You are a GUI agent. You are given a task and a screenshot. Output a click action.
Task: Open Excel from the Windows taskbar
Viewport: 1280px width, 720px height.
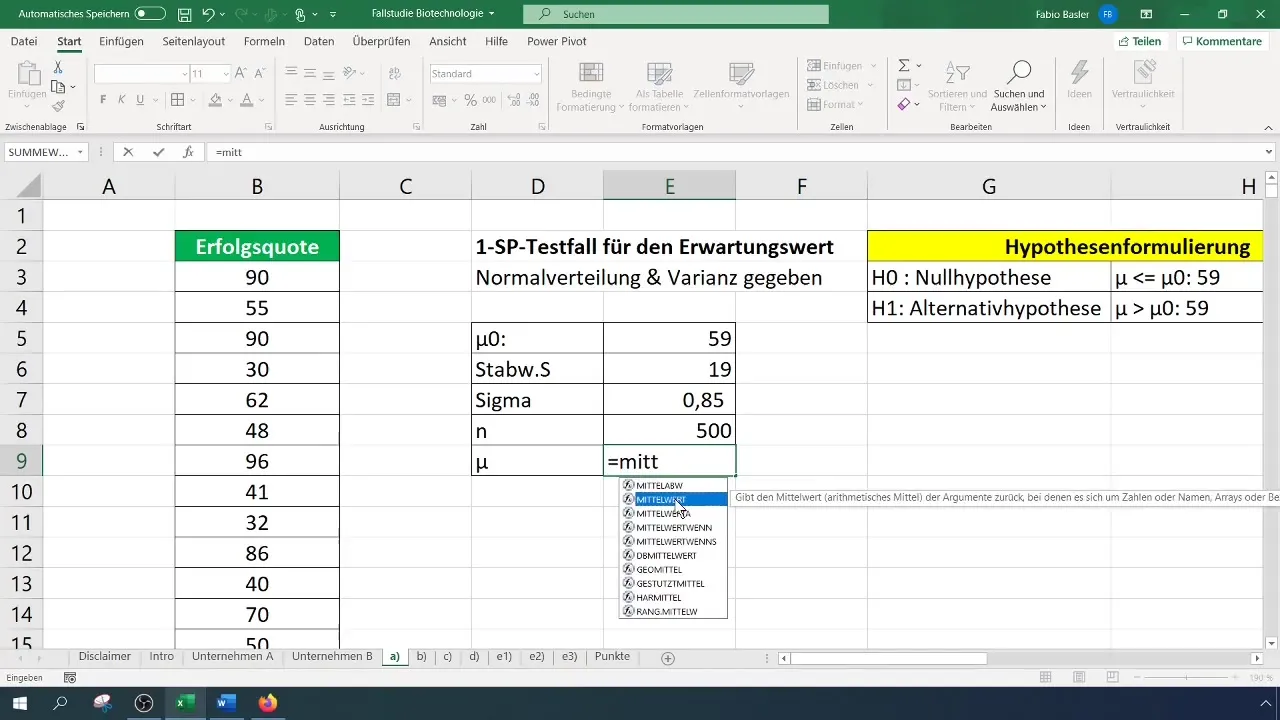[x=185, y=703]
